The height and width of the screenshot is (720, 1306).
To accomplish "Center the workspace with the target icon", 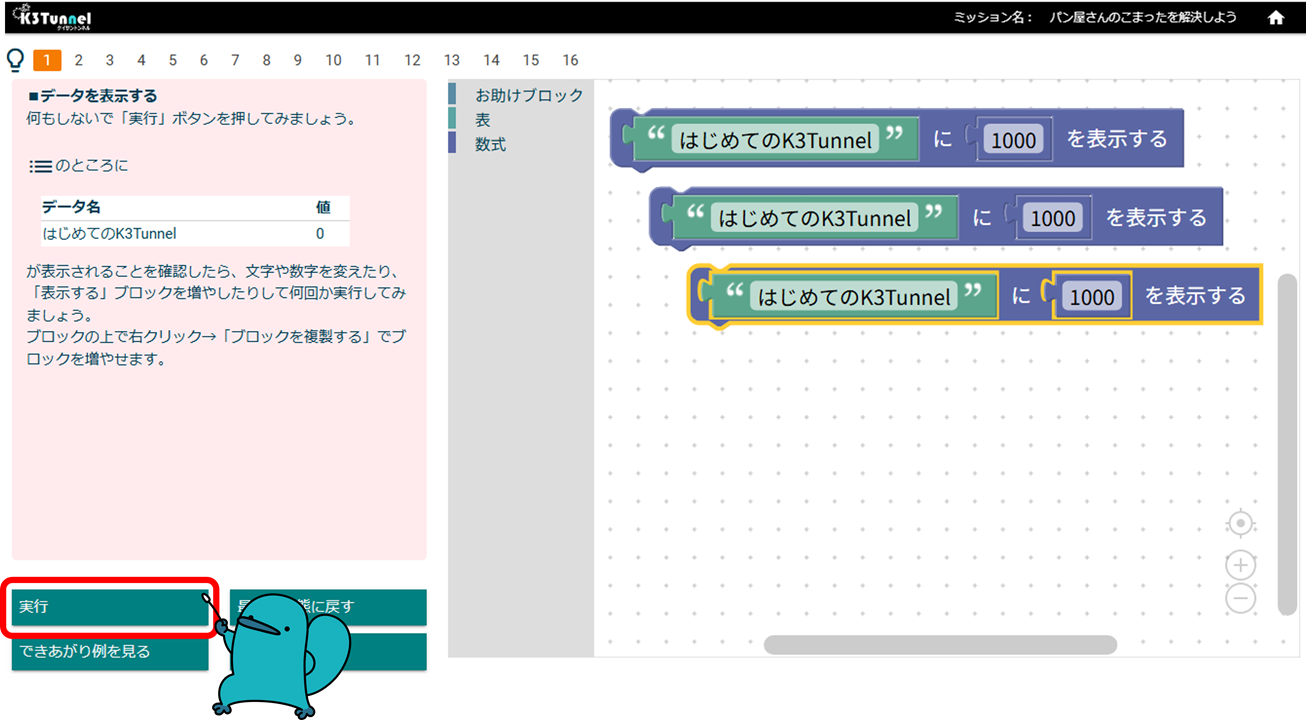I will (x=1240, y=524).
